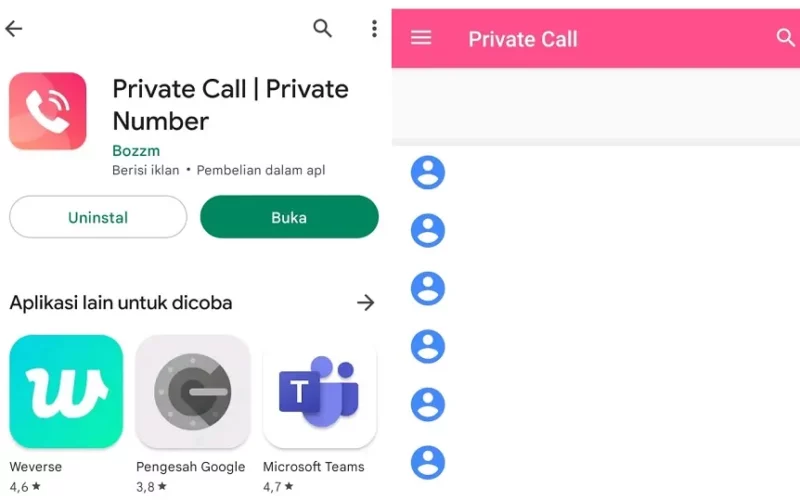This screenshot has width=800, height=500.
Task: Open the Bozzm developer page
Action: tap(136, 151)
